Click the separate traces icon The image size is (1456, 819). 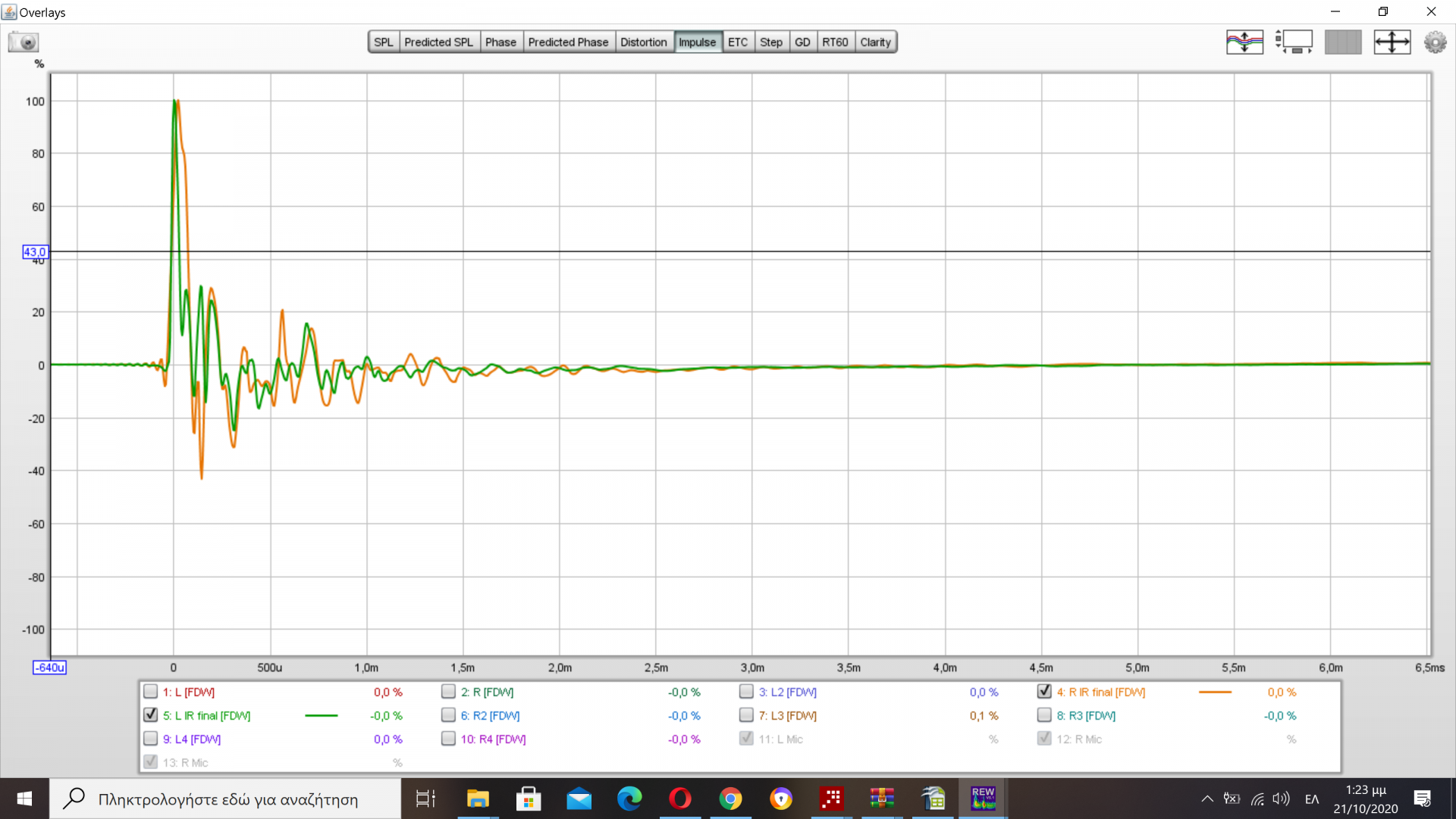pos(1244,42)
